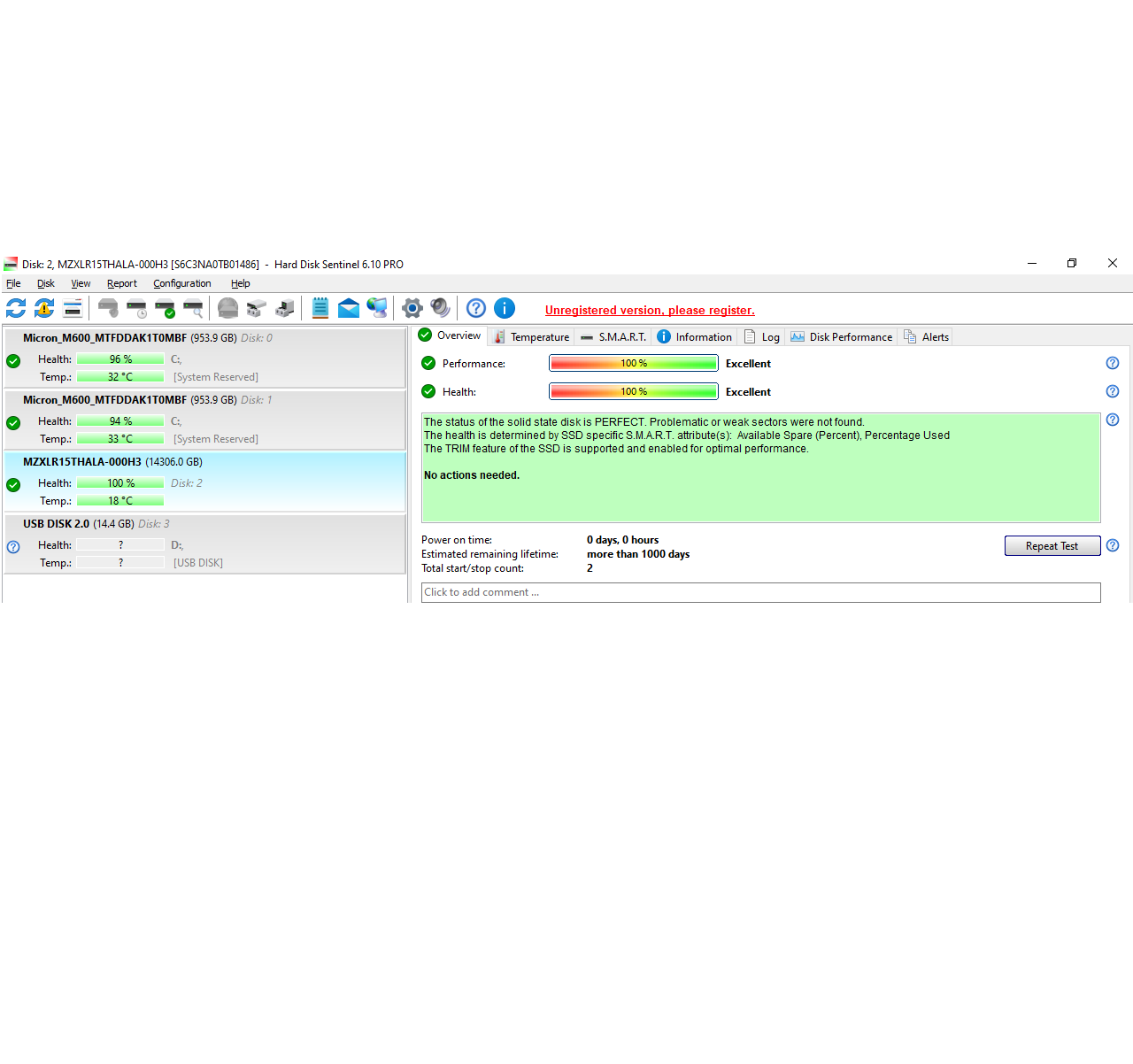Click the 94 % health bar of Disk 1
This screenshot has height=1064, width=1133.
(120, 421)
